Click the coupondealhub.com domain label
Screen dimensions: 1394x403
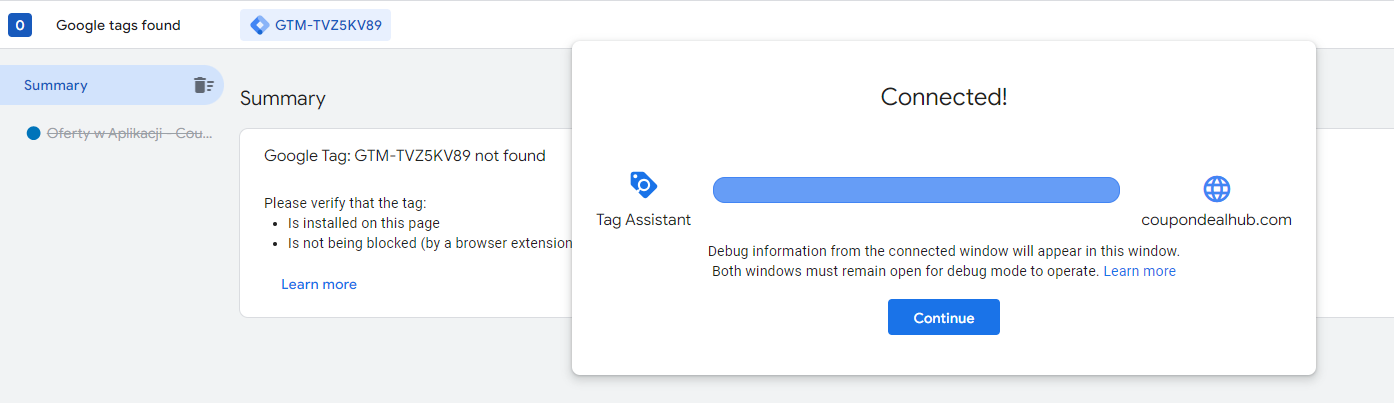(x=1217, y=220)
